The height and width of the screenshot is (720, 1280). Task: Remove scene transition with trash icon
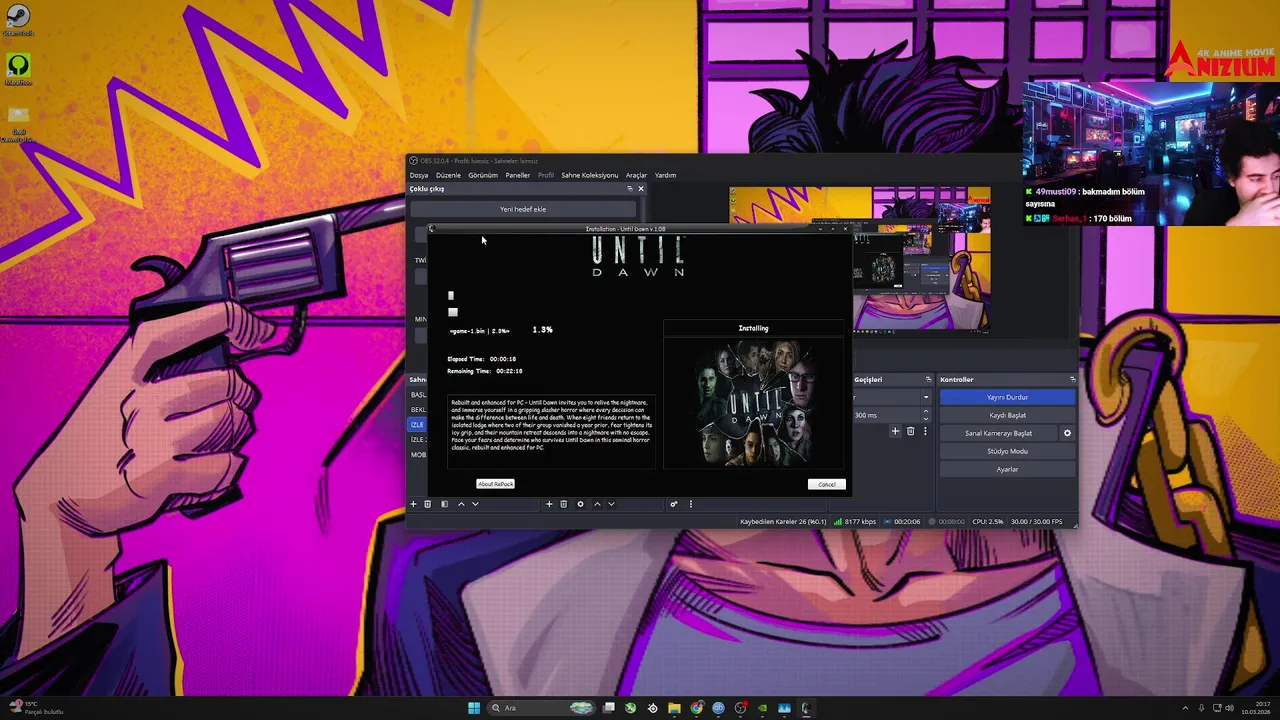(910, 431)
